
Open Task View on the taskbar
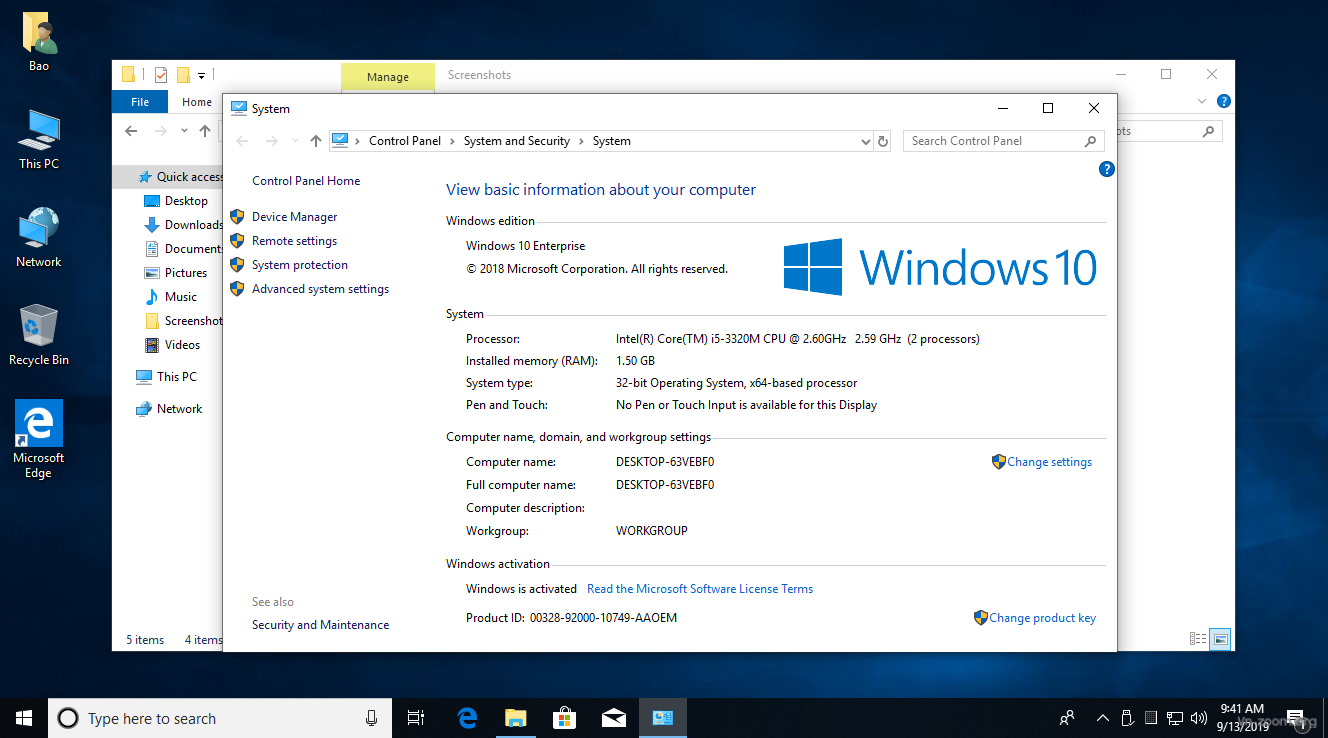[416, 718]
